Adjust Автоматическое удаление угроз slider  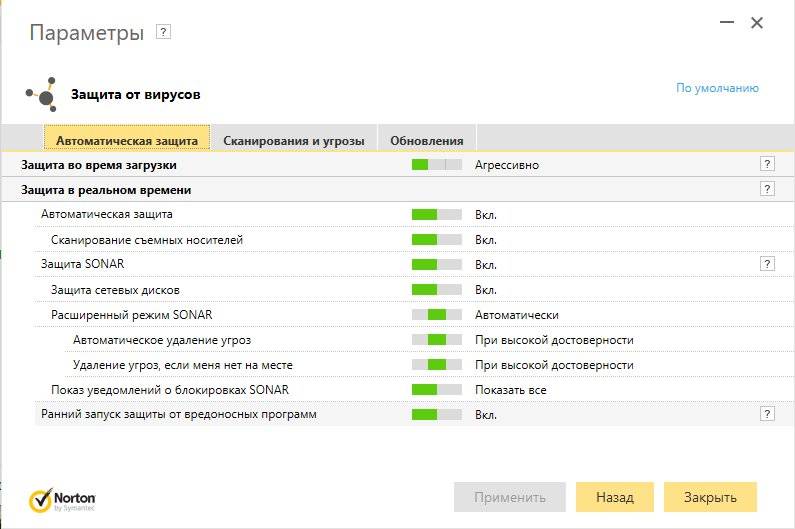[x=437, y=339]
